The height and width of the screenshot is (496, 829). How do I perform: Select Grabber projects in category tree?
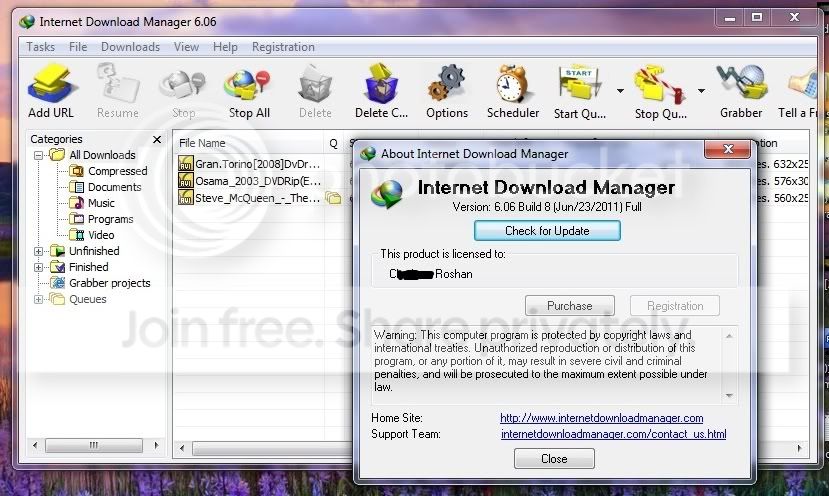pyautogui.click(x=109, y=283)
